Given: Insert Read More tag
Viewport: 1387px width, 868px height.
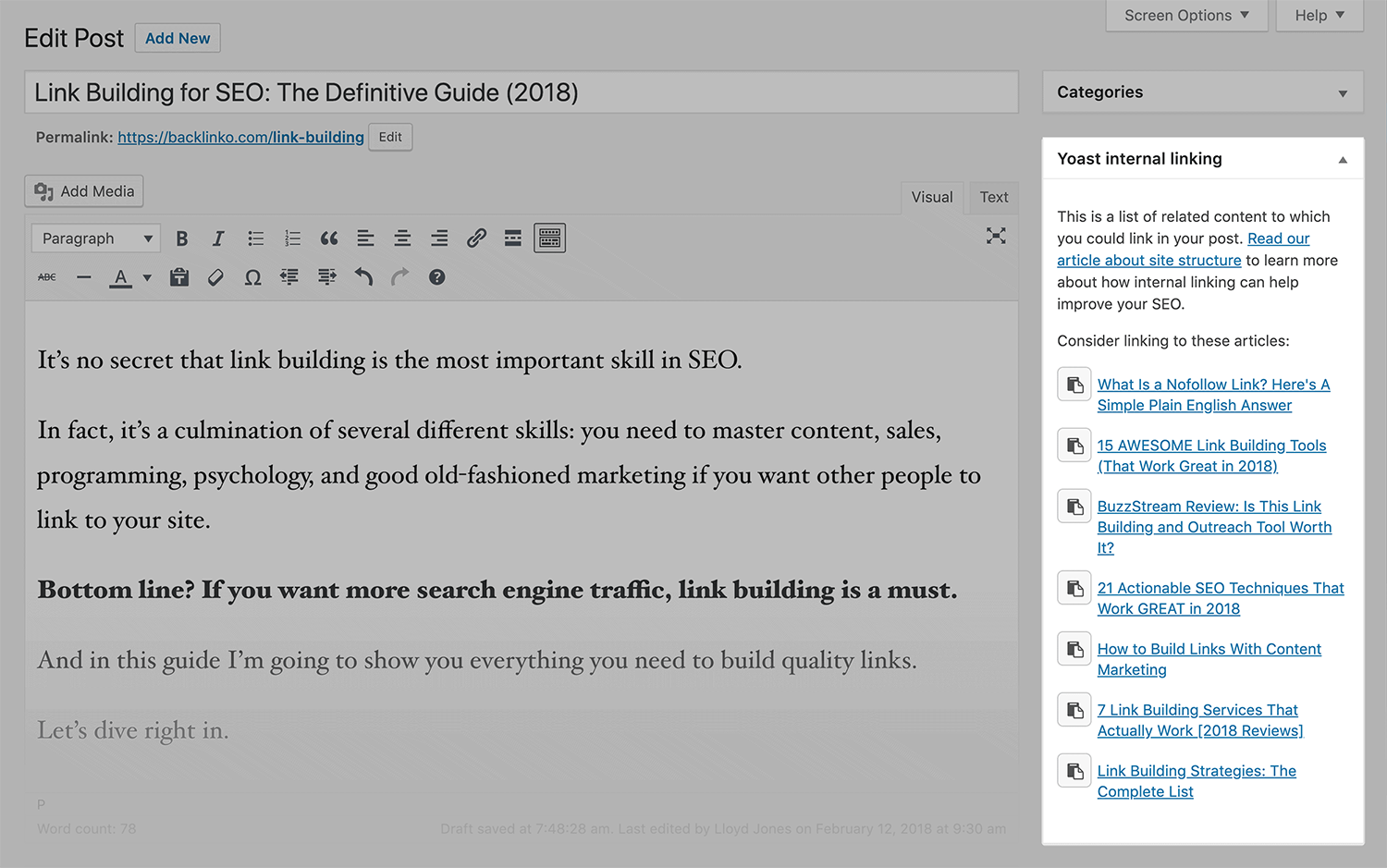Looking at the screenshot, I should 513,238.
